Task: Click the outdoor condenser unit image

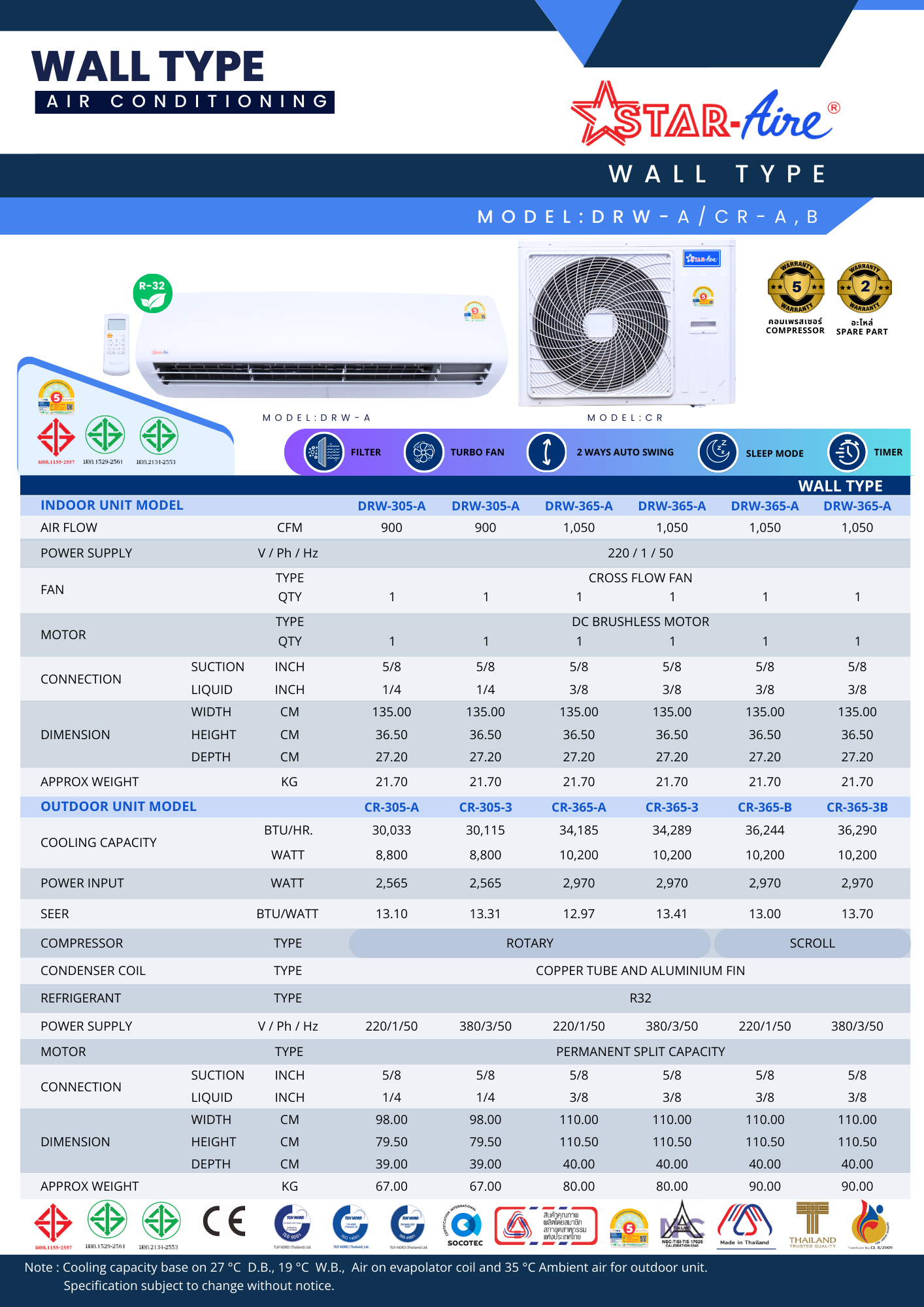Action: point(626,323)
